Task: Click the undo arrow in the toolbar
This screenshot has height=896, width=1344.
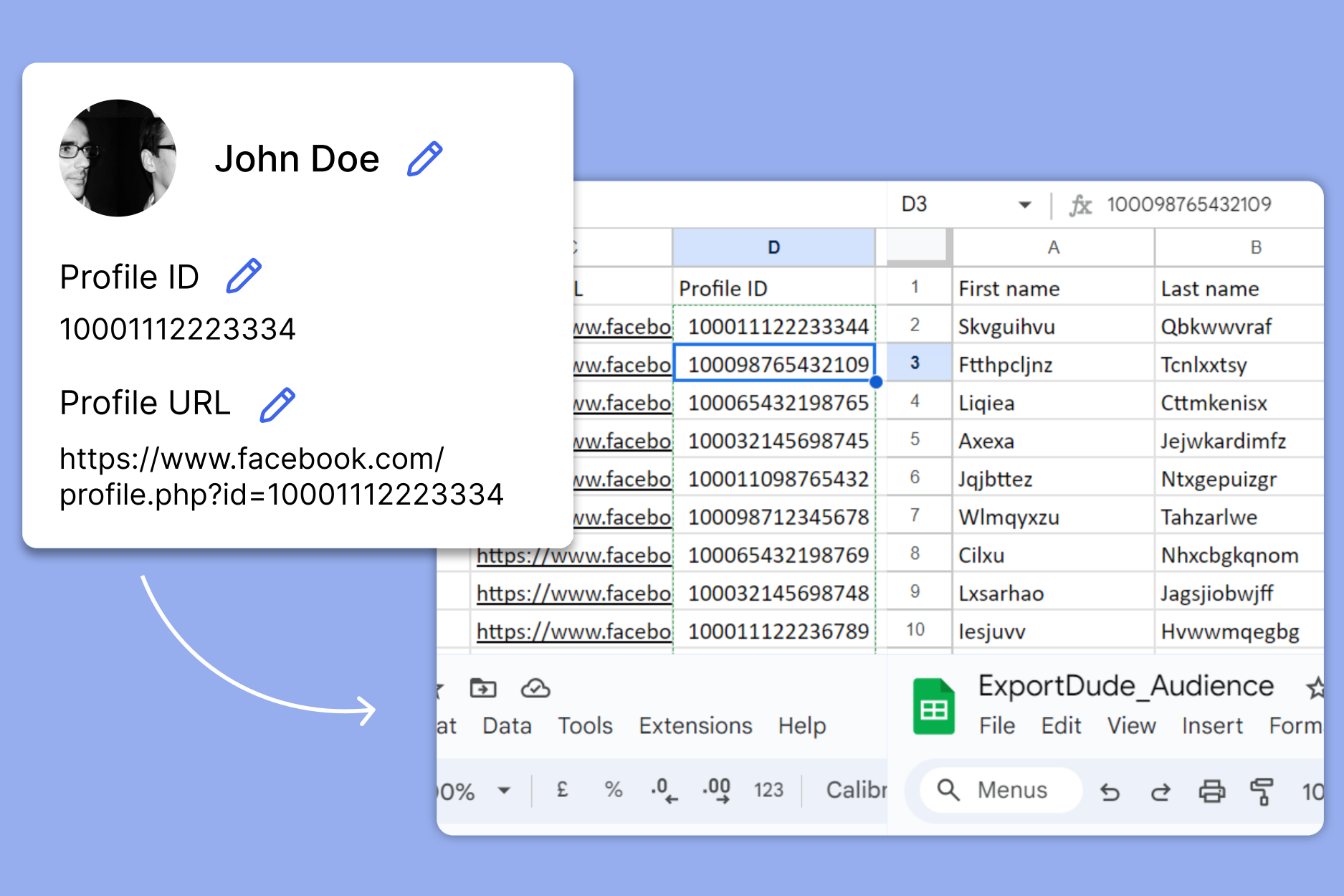Action: click(x=1110, y=792)
